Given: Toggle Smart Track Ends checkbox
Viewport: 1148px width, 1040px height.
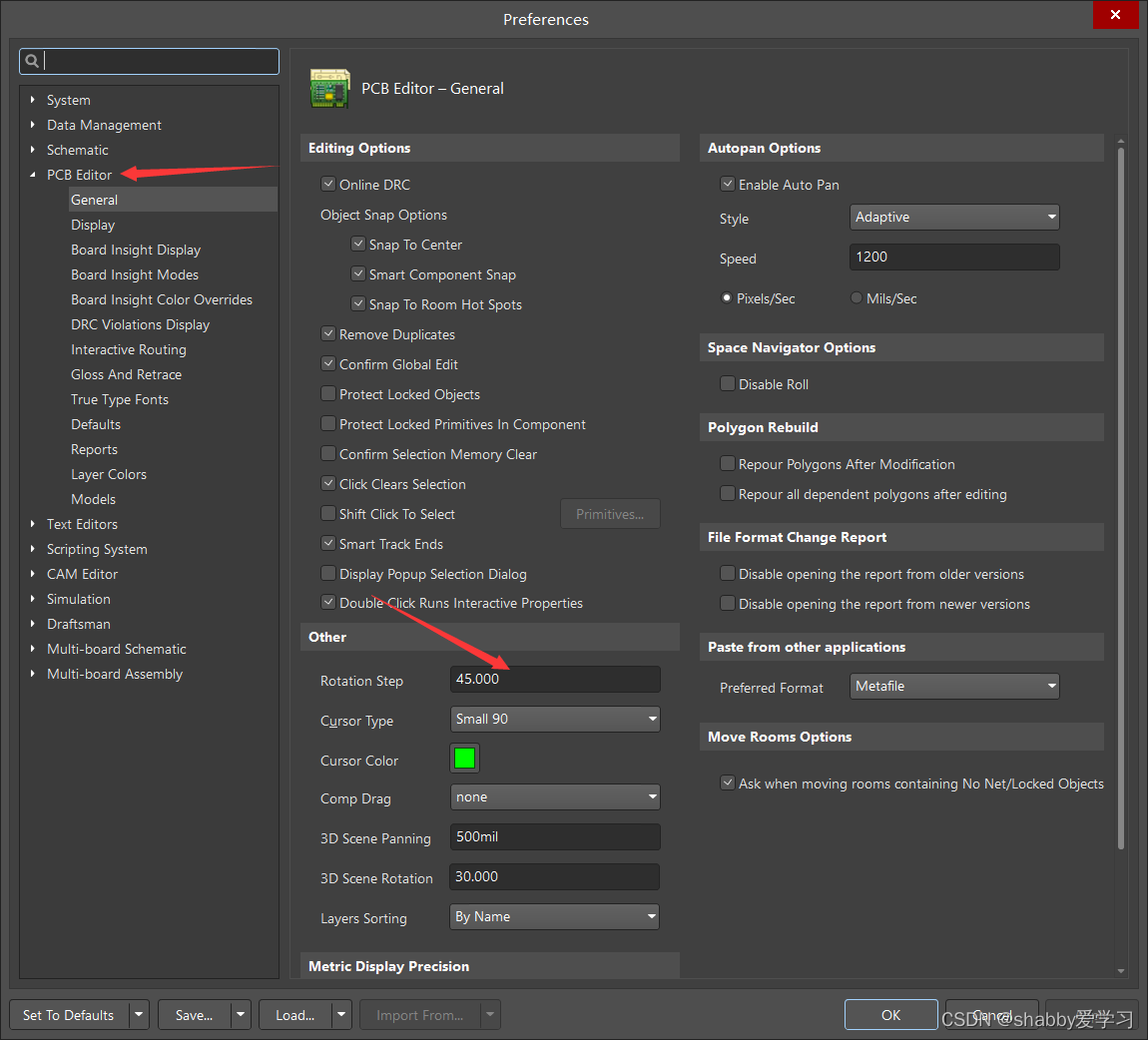Looking at the screenshot, I should pyautogui.click(x=328, y=543).
